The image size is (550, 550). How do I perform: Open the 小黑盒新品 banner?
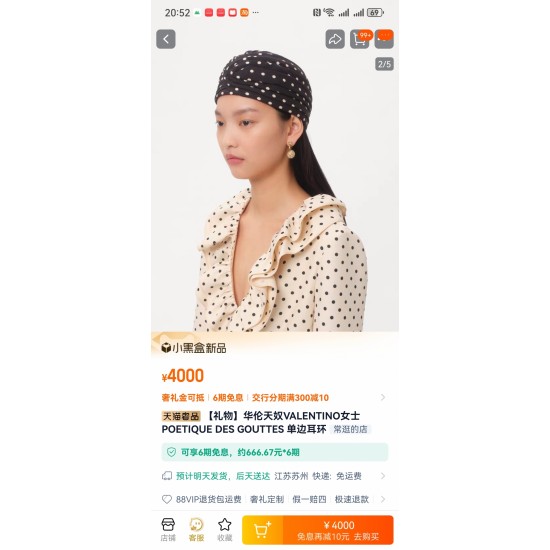pyautogui.click(x=194, y=348)
